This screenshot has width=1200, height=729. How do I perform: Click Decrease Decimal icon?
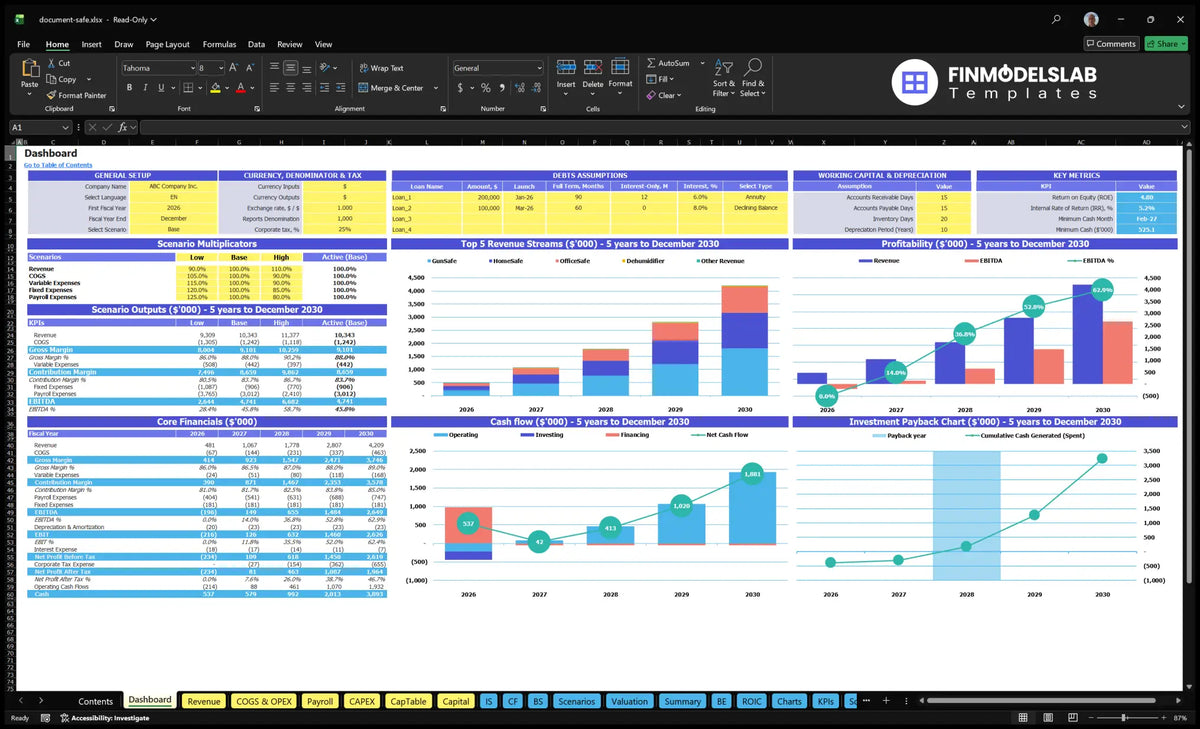point(536,88)
